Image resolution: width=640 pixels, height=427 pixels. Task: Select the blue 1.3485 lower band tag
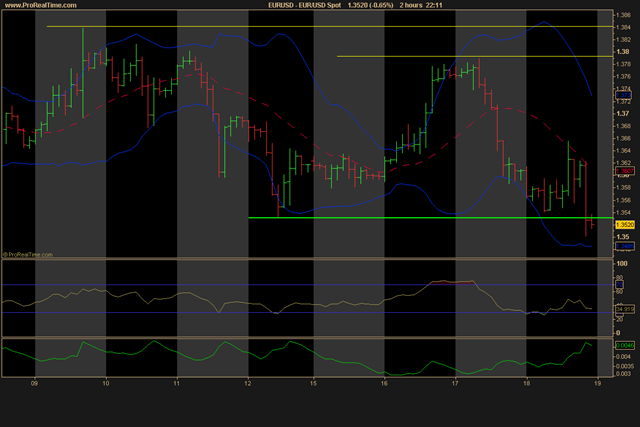[x=625, y=246]
